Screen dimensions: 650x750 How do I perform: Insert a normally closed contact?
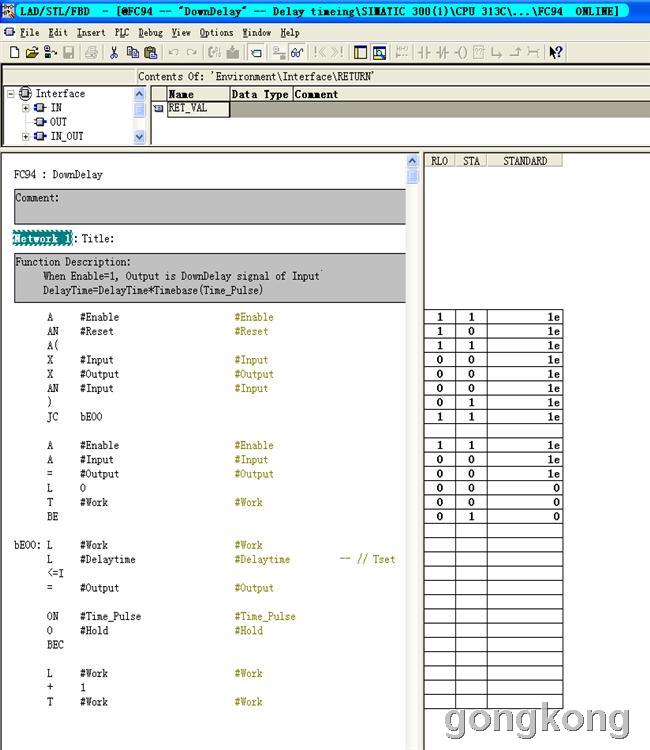click(442, 52)
